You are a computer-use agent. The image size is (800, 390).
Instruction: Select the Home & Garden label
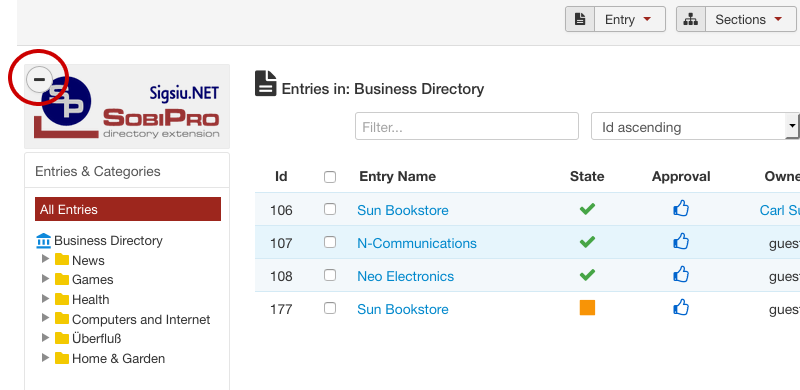118,358
